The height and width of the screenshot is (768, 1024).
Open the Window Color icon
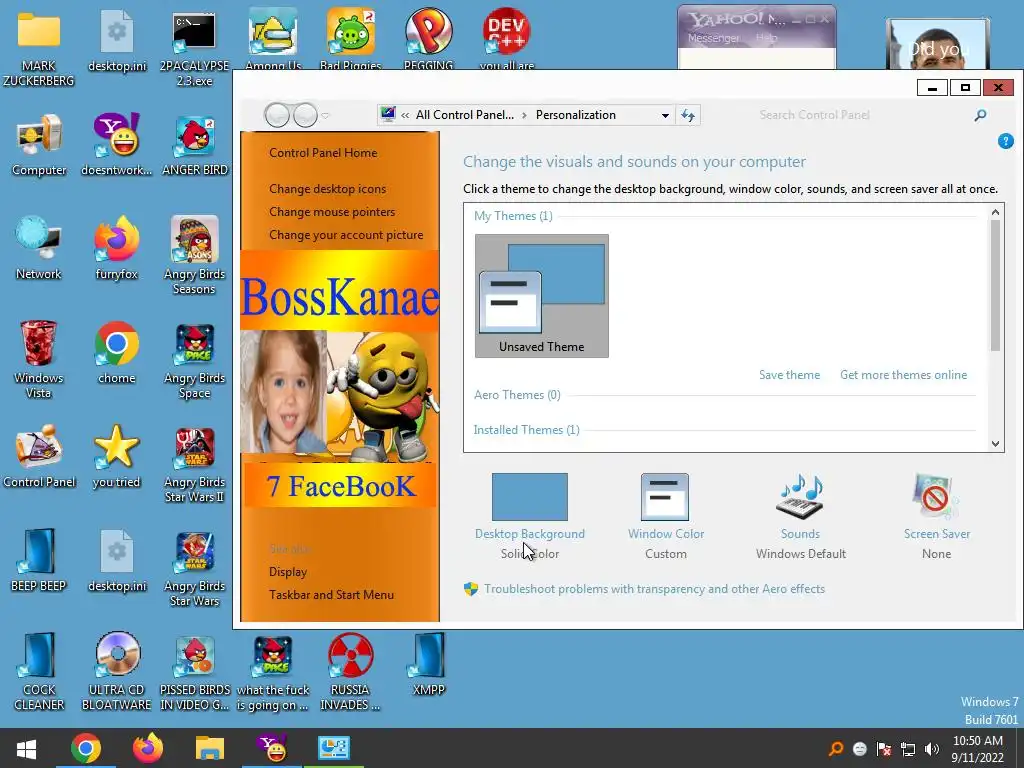665,497
